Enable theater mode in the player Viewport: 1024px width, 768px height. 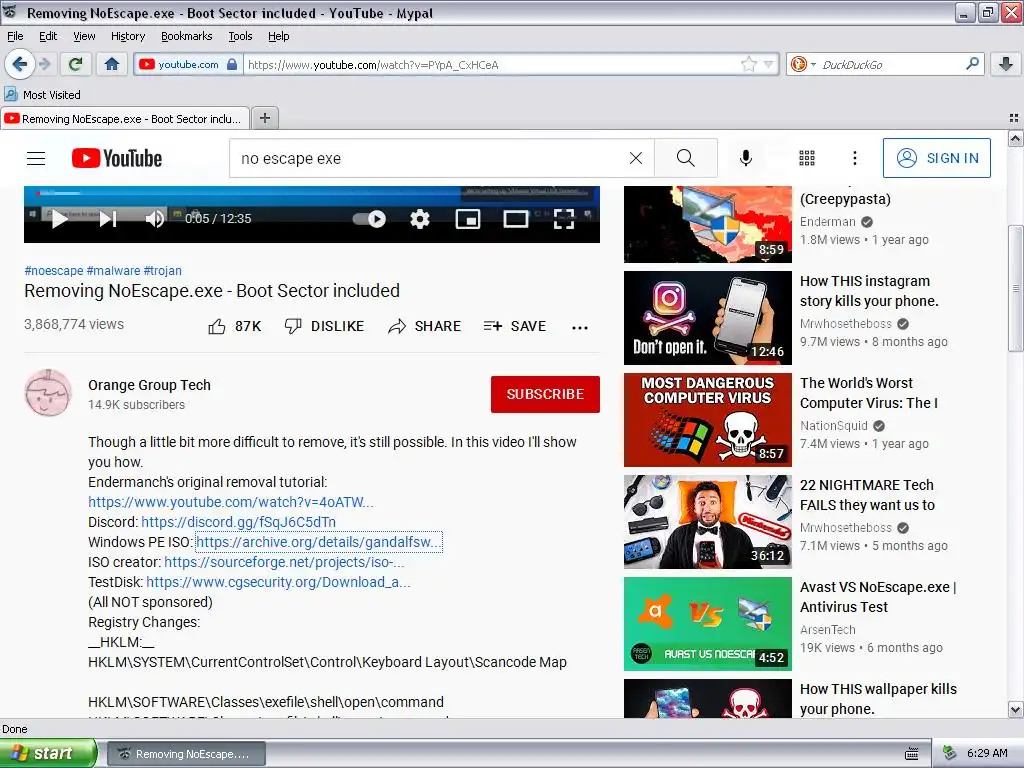515,219
